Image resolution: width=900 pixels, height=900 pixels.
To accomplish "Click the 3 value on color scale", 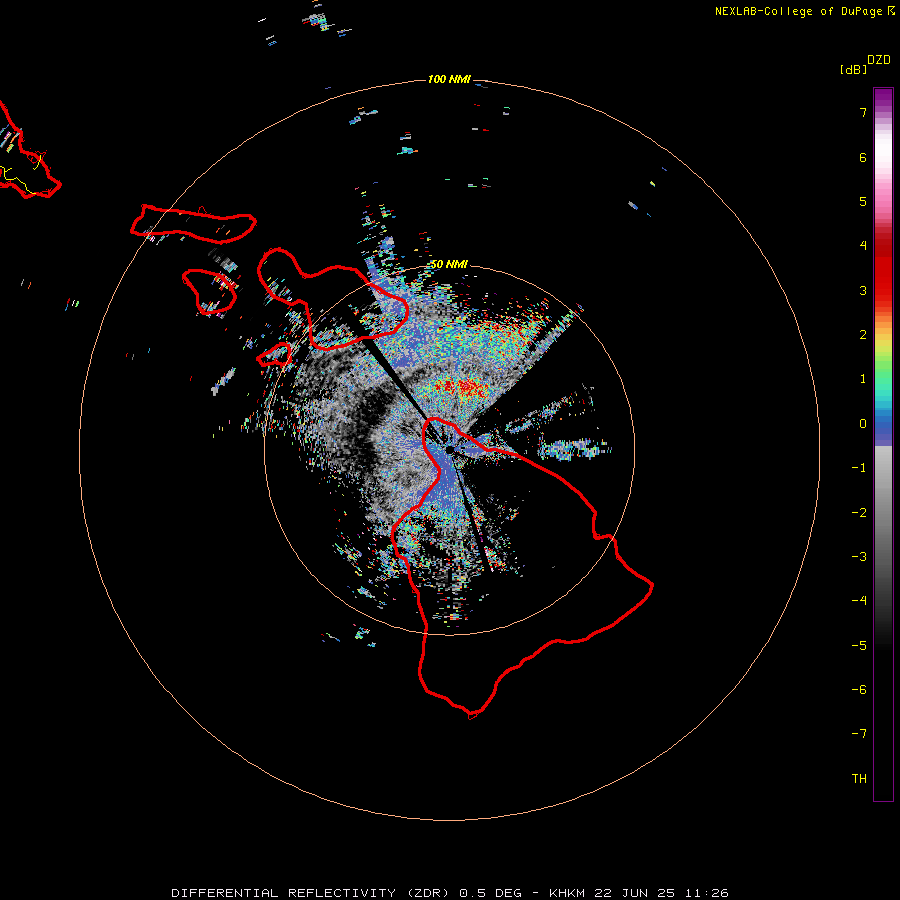I will click(x=863, y=290).
